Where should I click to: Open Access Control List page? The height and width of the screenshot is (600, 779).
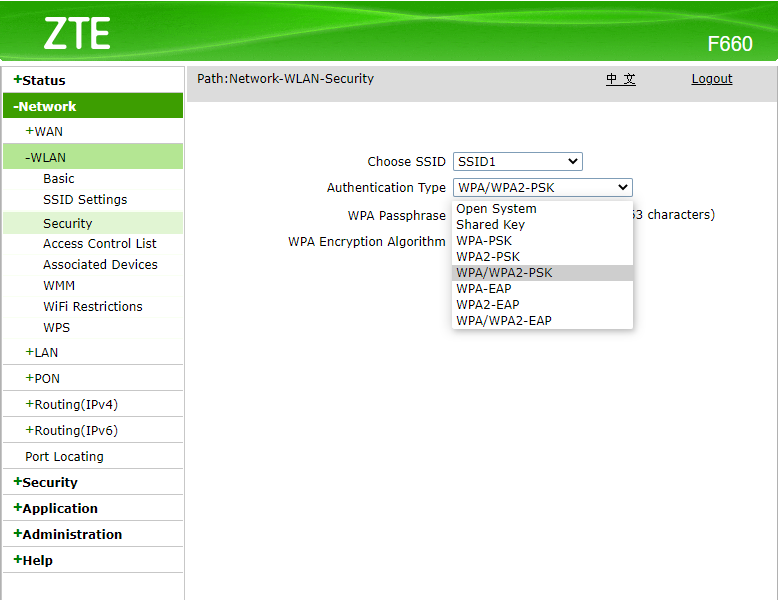tap(99, 244)
